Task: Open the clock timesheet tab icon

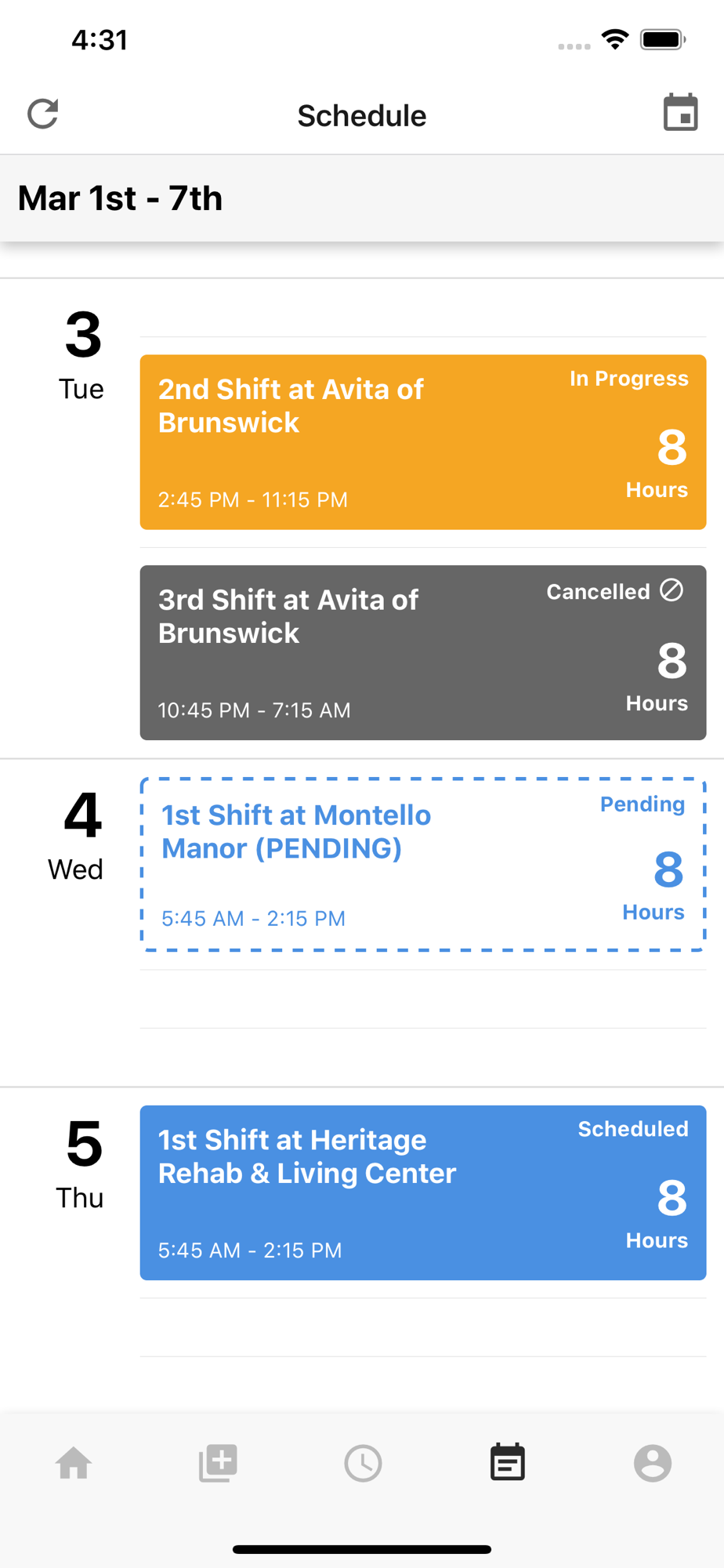Action: 363,1463
